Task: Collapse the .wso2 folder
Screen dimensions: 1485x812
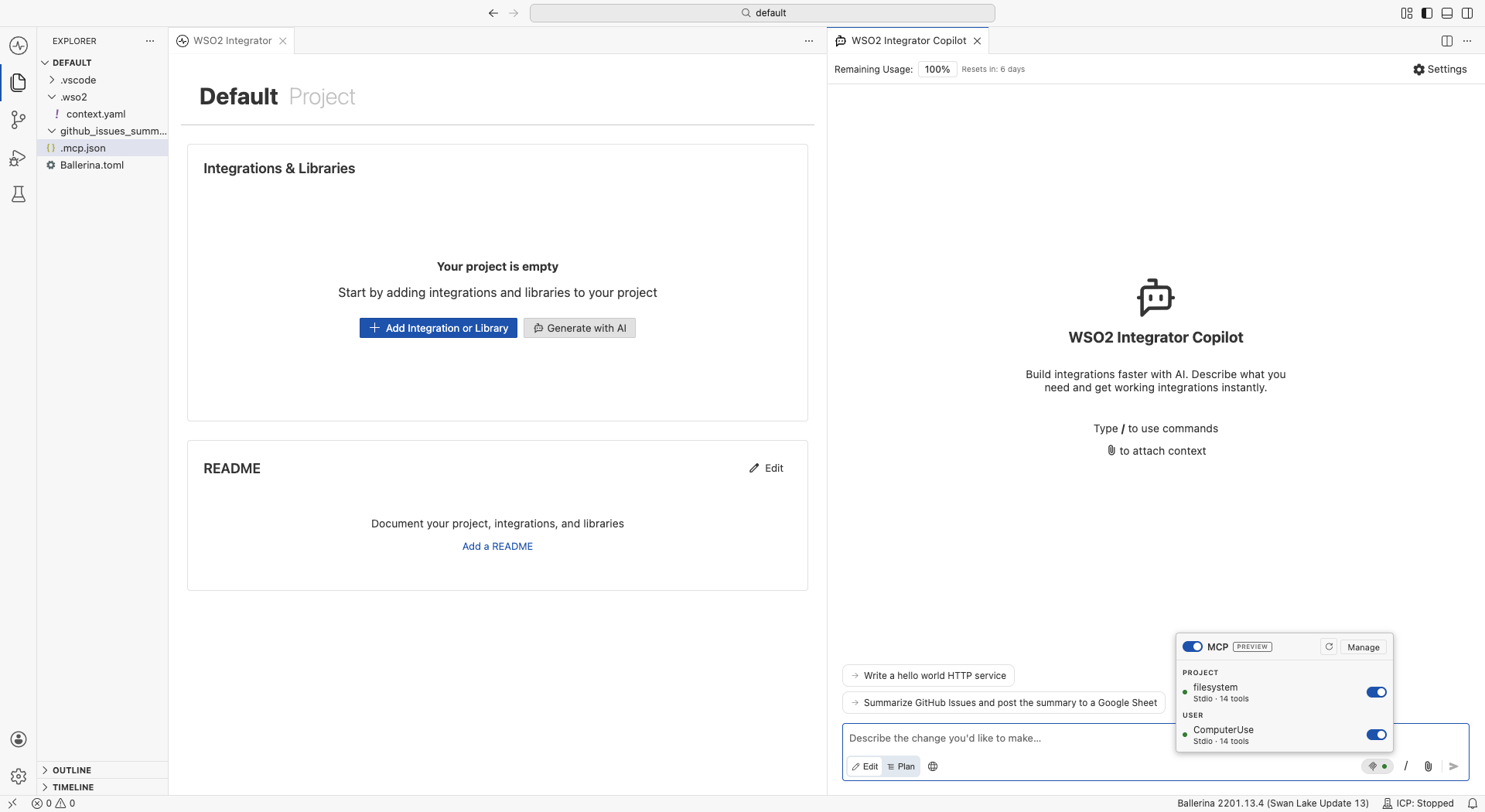Action: [103, 97]
